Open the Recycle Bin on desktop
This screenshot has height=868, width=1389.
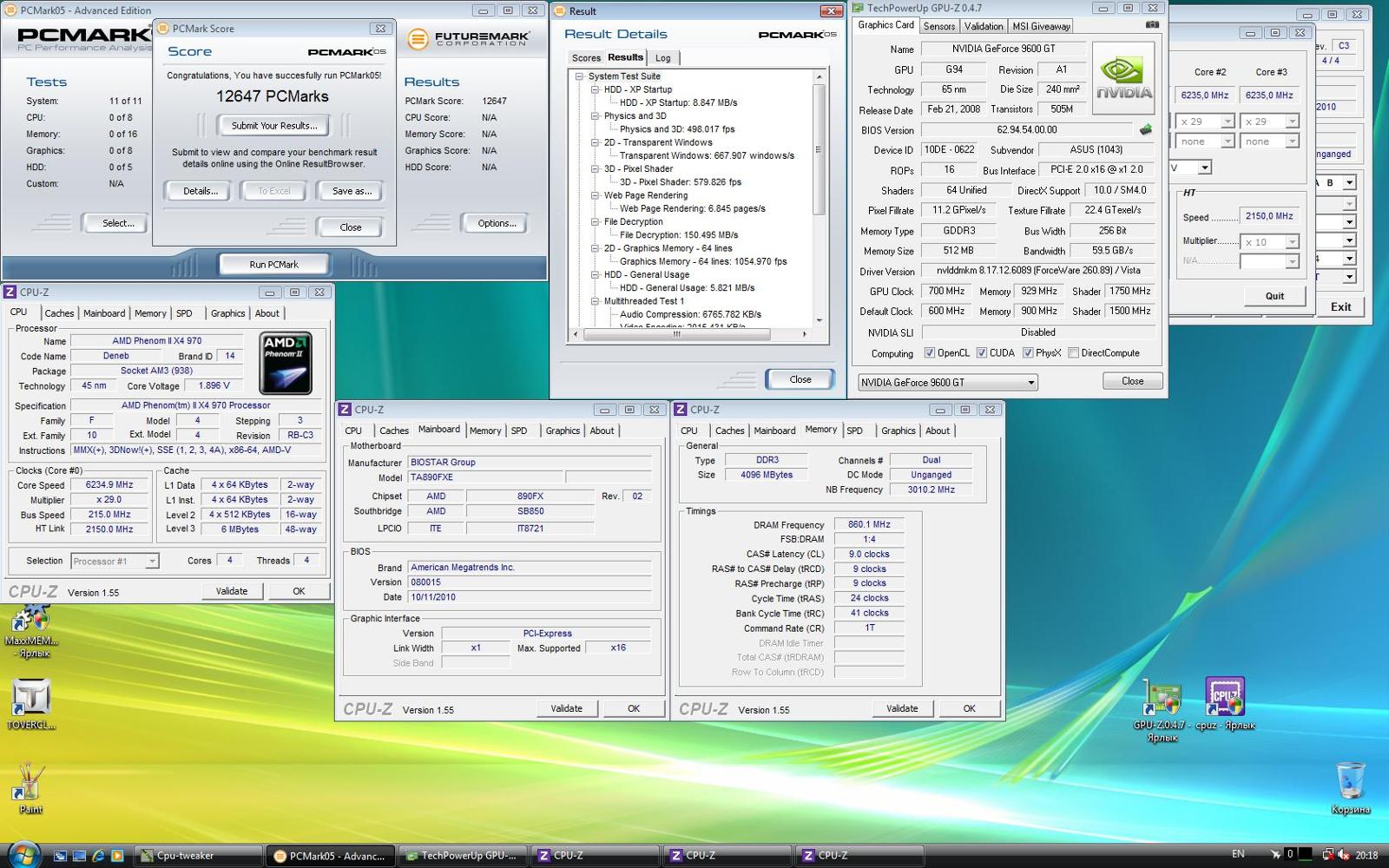click(1350, 788)
